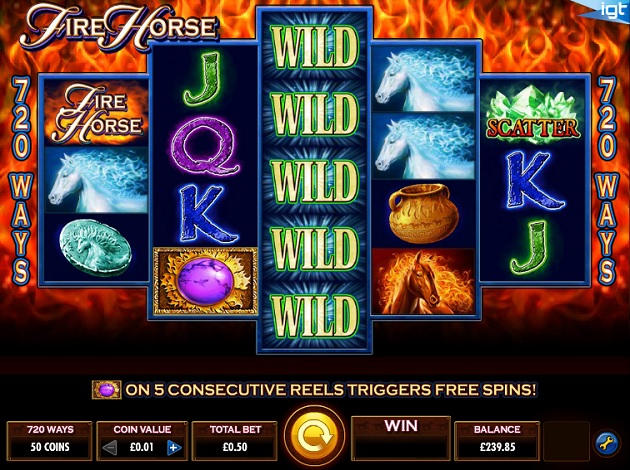
Task: Click the white horse symbol on first reel
Action: (x=96, y=180)
